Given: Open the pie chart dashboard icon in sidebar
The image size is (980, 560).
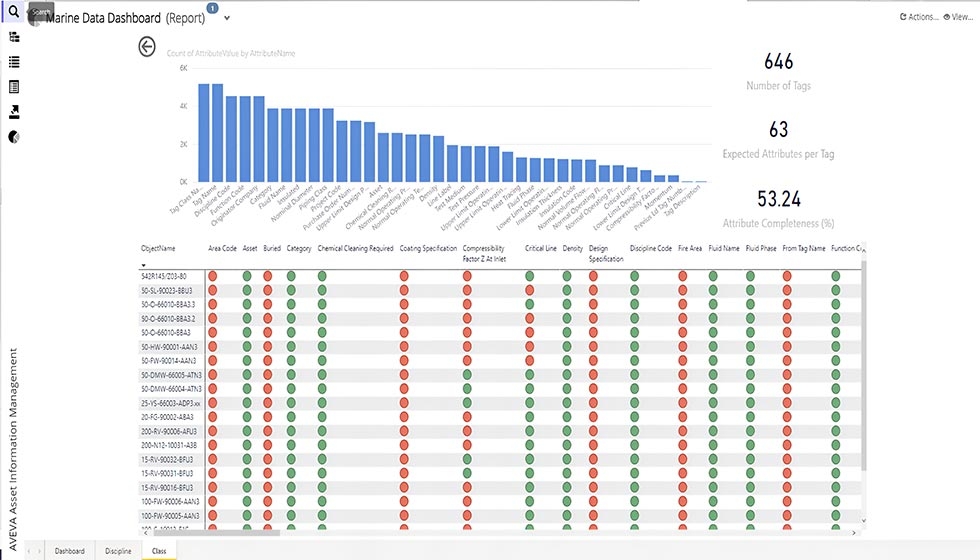Looking at the screenshot, I should 14,137.
